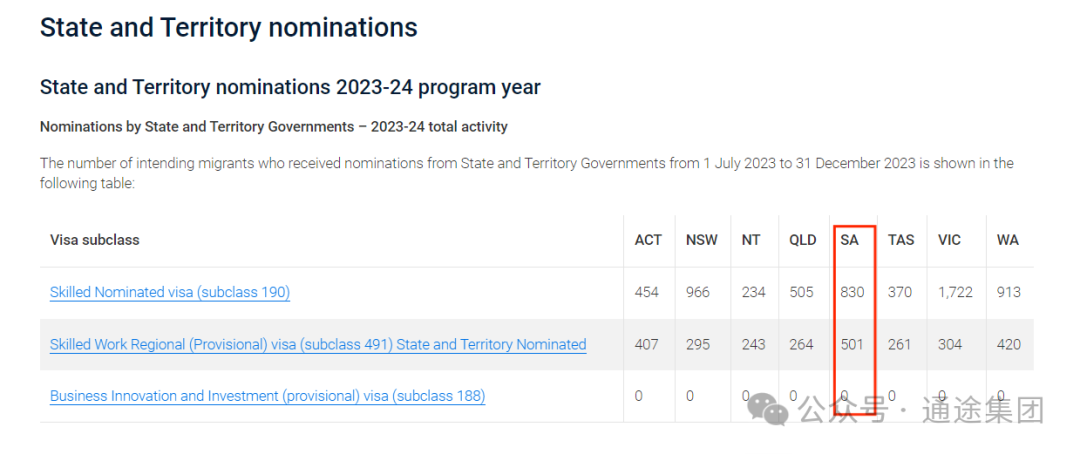Select the TAS column header
The width and height of the screenshot is (1080, 454).
[x=901, y=240]
